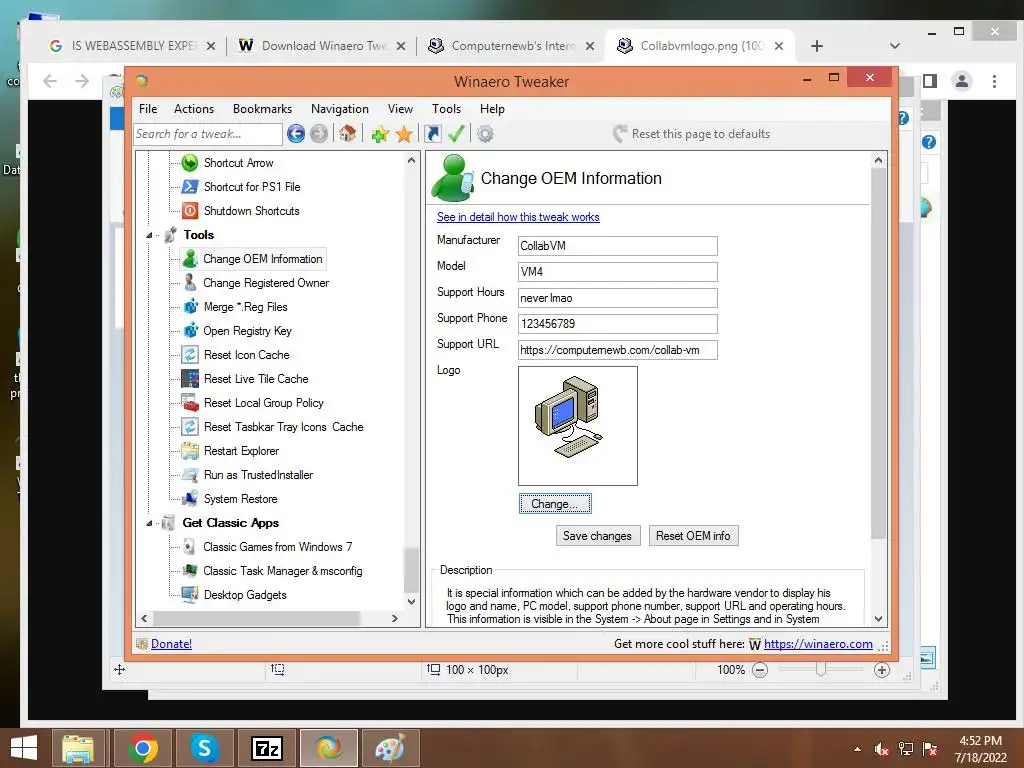Image resolution: width=1024 pixels, height=768 pixels.
Task: Switch to Computernewb's Internet browser tab
Action: tap(509, 46)
